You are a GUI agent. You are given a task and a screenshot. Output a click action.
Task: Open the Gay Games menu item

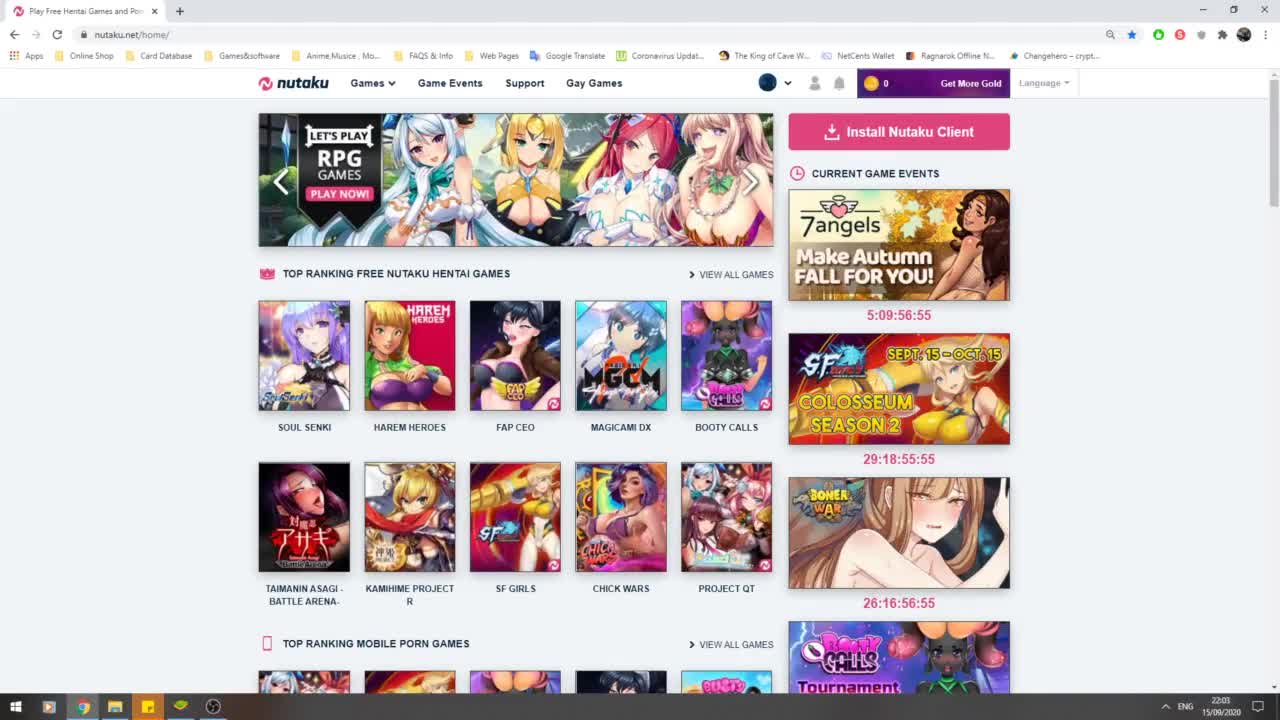[x=594, y=83]
